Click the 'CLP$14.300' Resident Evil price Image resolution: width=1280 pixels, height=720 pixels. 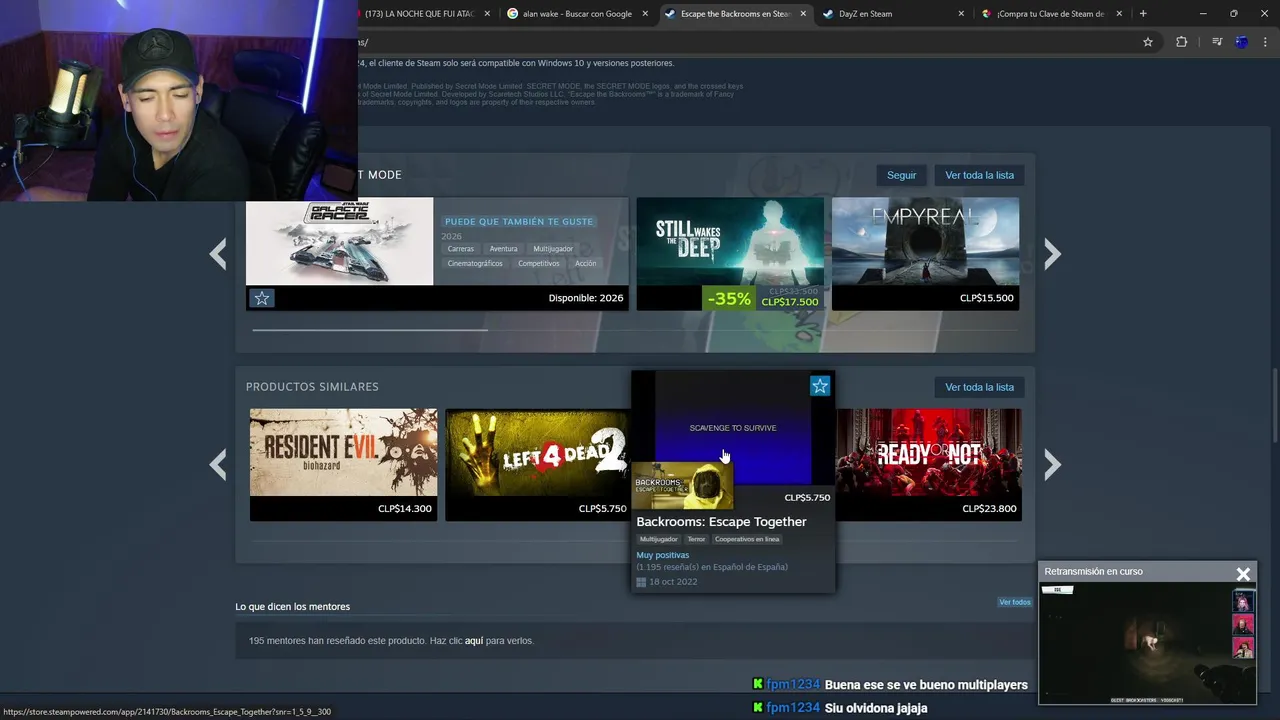point(405,509)
